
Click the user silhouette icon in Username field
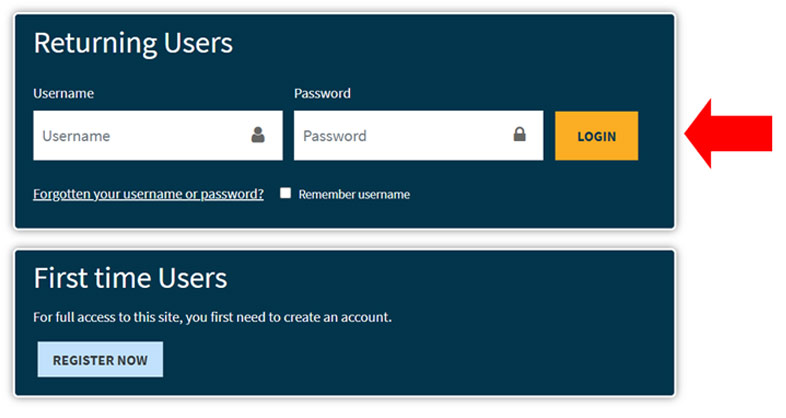tap(258, 135)
